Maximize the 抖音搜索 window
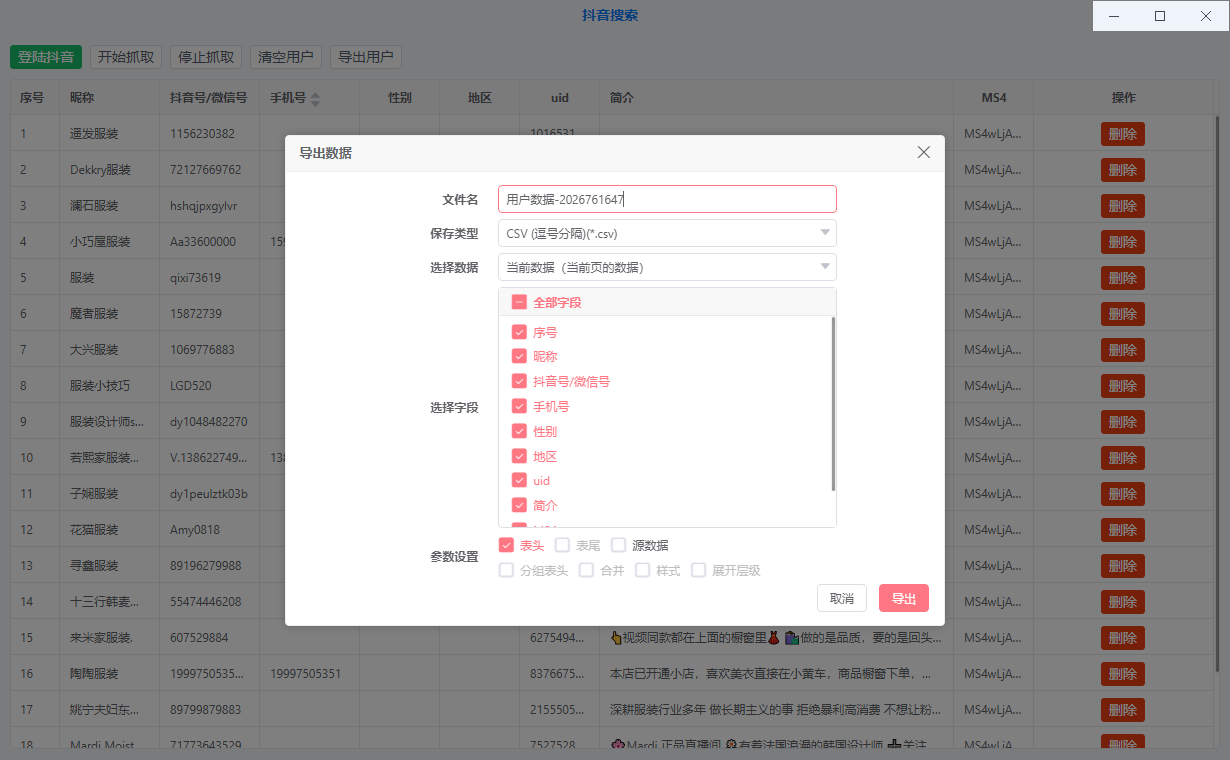Viewport: 1230px width, 760px height. (1160, 16)
